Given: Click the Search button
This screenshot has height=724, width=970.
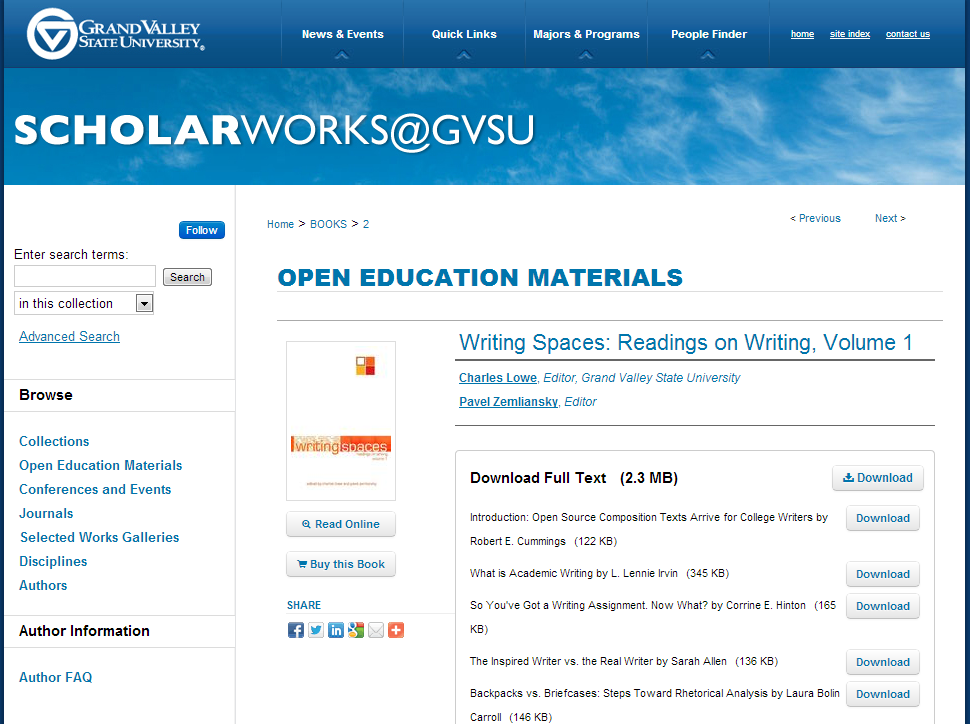Looking at the screenshot, I should click(x=187, y=277).
